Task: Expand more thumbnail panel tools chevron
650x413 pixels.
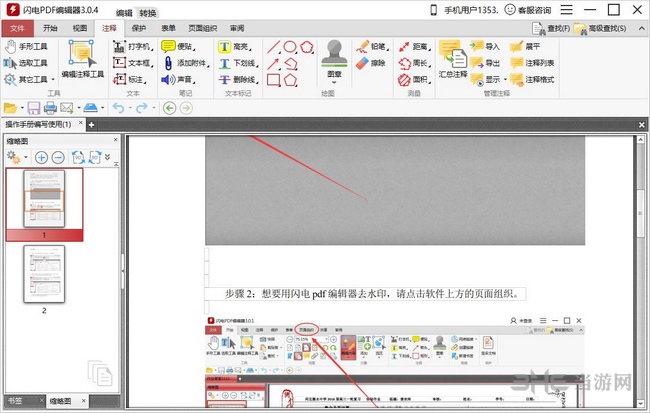Action: [107, 156]
